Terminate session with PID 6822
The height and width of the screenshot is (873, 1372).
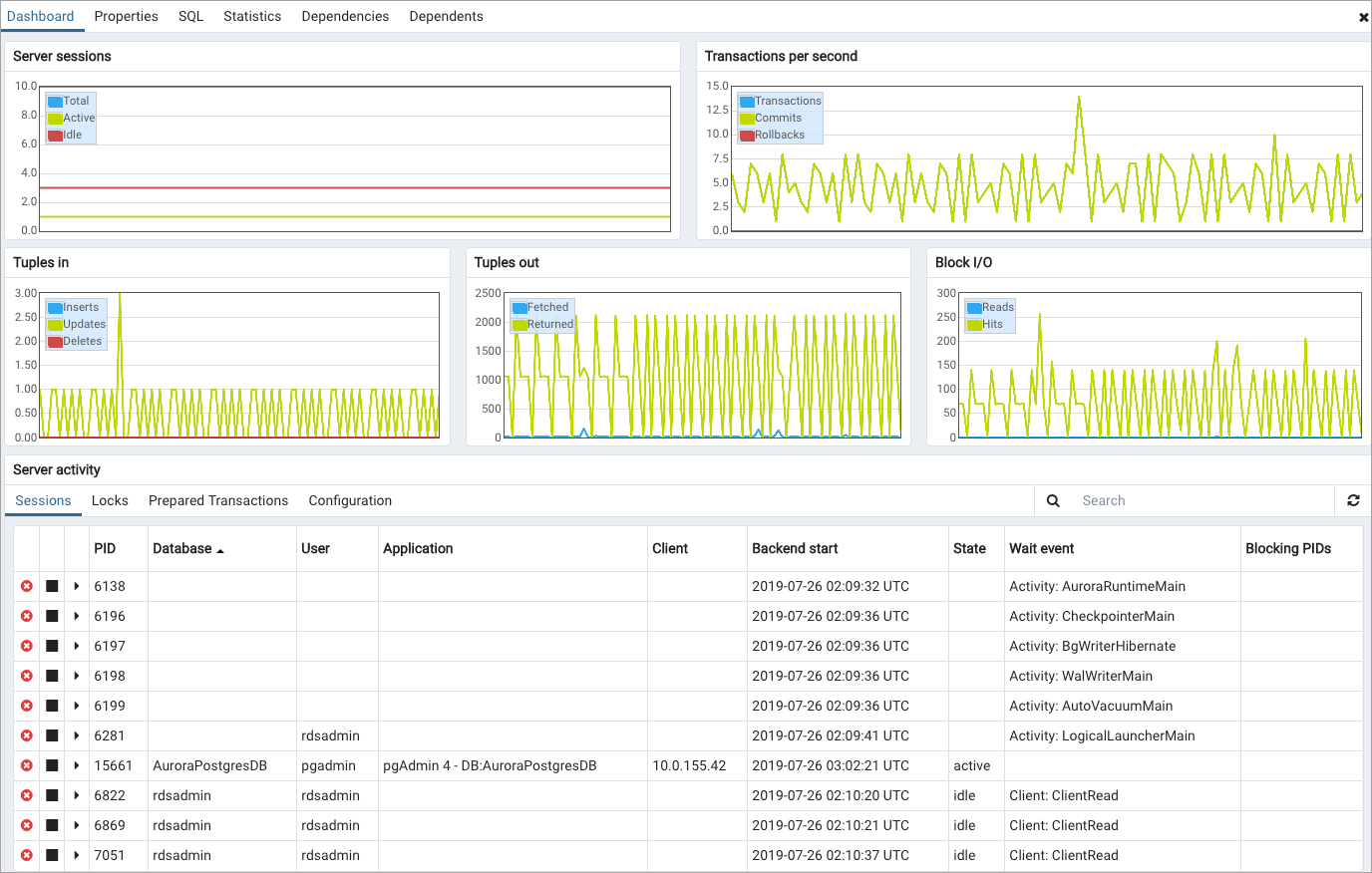[27, 795]
